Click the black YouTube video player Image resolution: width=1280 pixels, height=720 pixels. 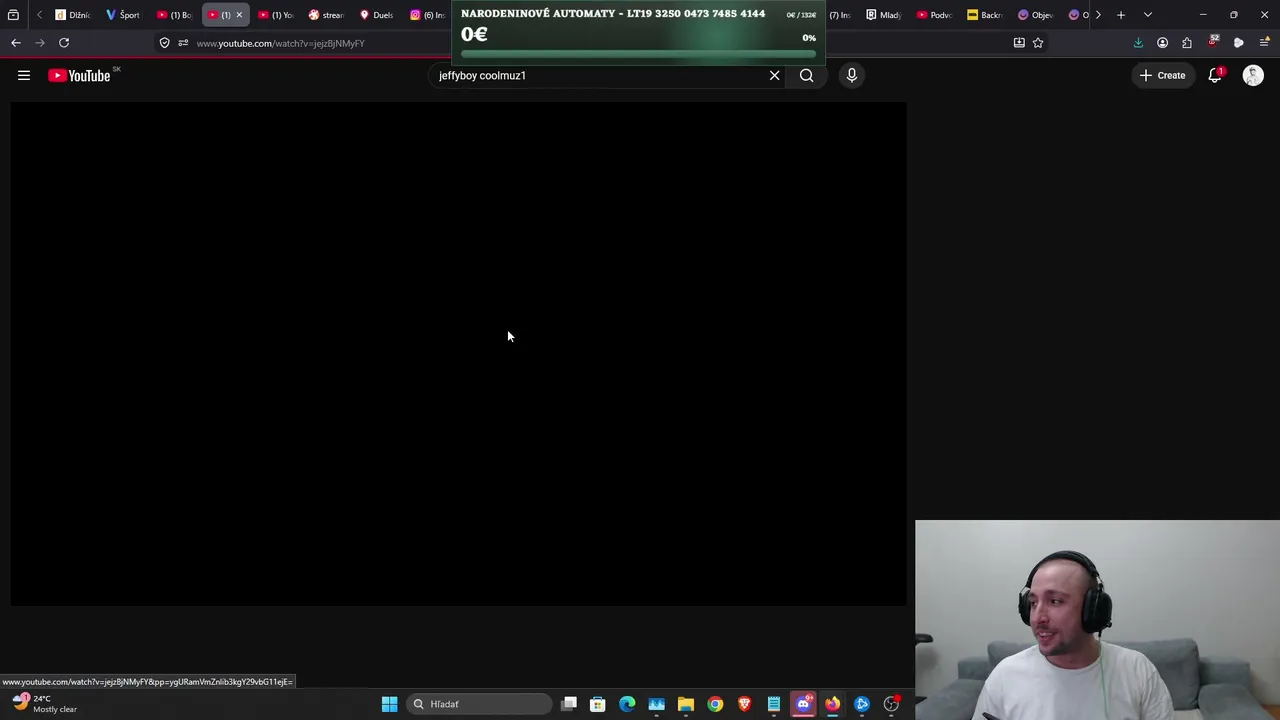[x=459, y=353]
